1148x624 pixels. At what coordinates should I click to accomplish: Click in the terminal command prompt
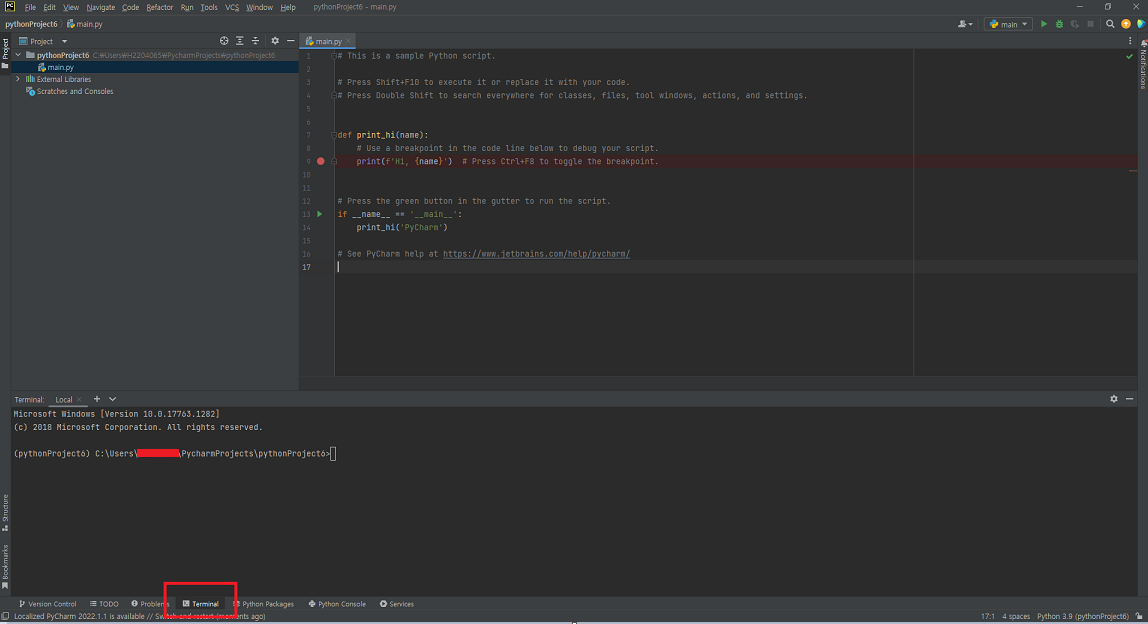tap(333, 454)
